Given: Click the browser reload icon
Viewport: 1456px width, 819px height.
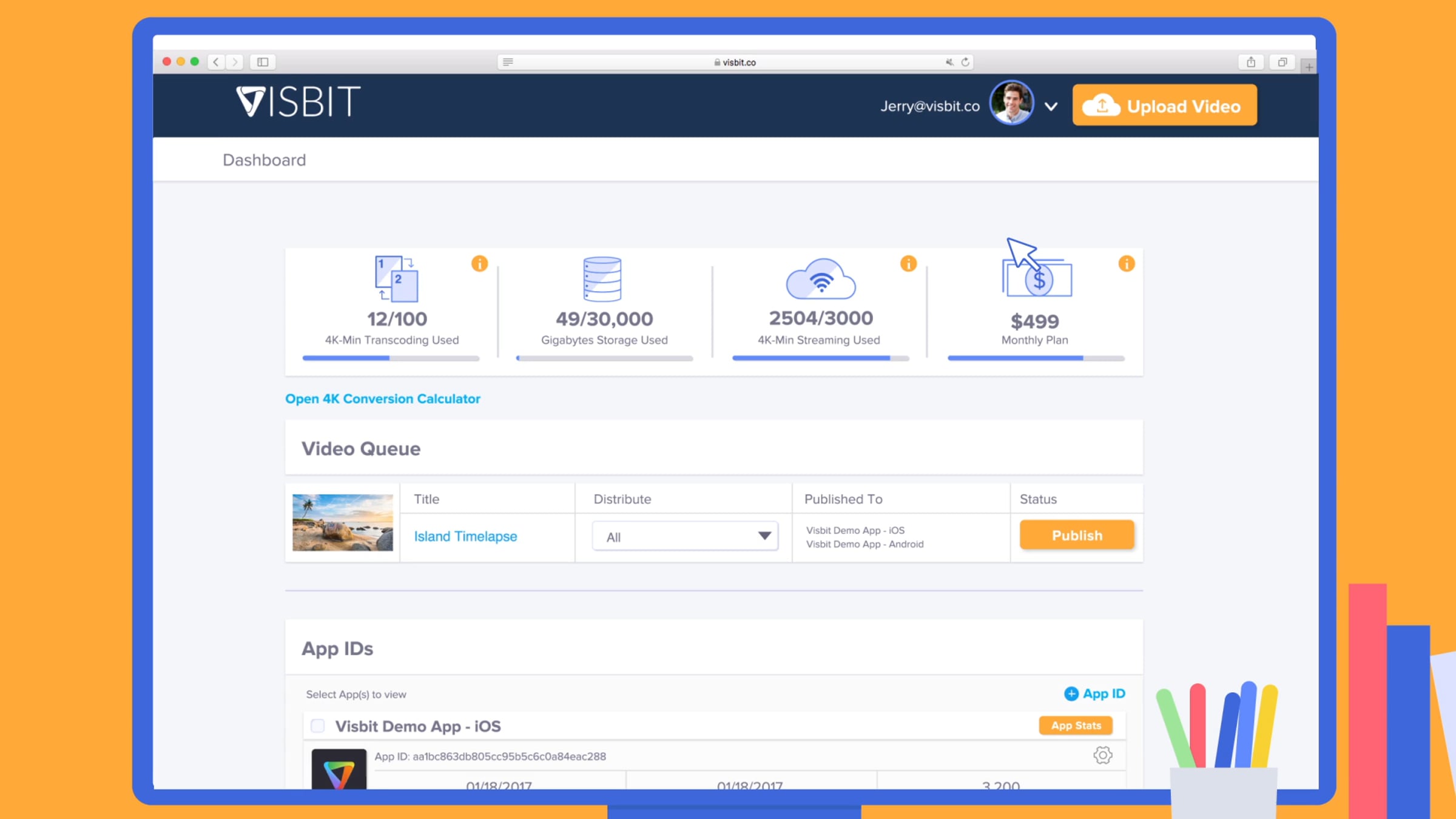Looking at the screenshot, I should coord(965,62).
